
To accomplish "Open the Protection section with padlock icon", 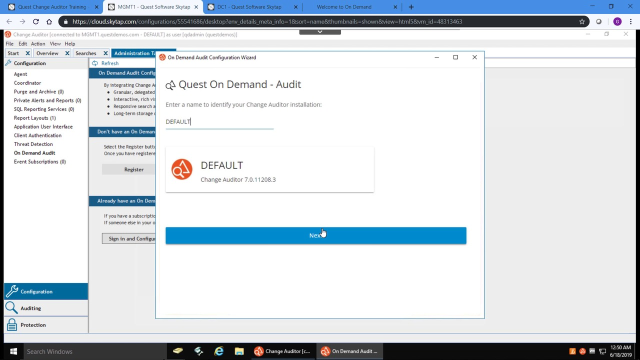I will coord(46,325).
